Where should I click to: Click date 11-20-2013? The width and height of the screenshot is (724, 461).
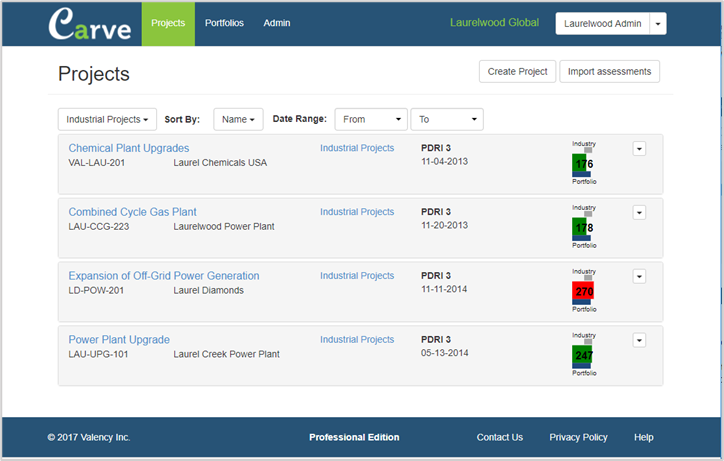pyautogui.click(x=444, y=225)
